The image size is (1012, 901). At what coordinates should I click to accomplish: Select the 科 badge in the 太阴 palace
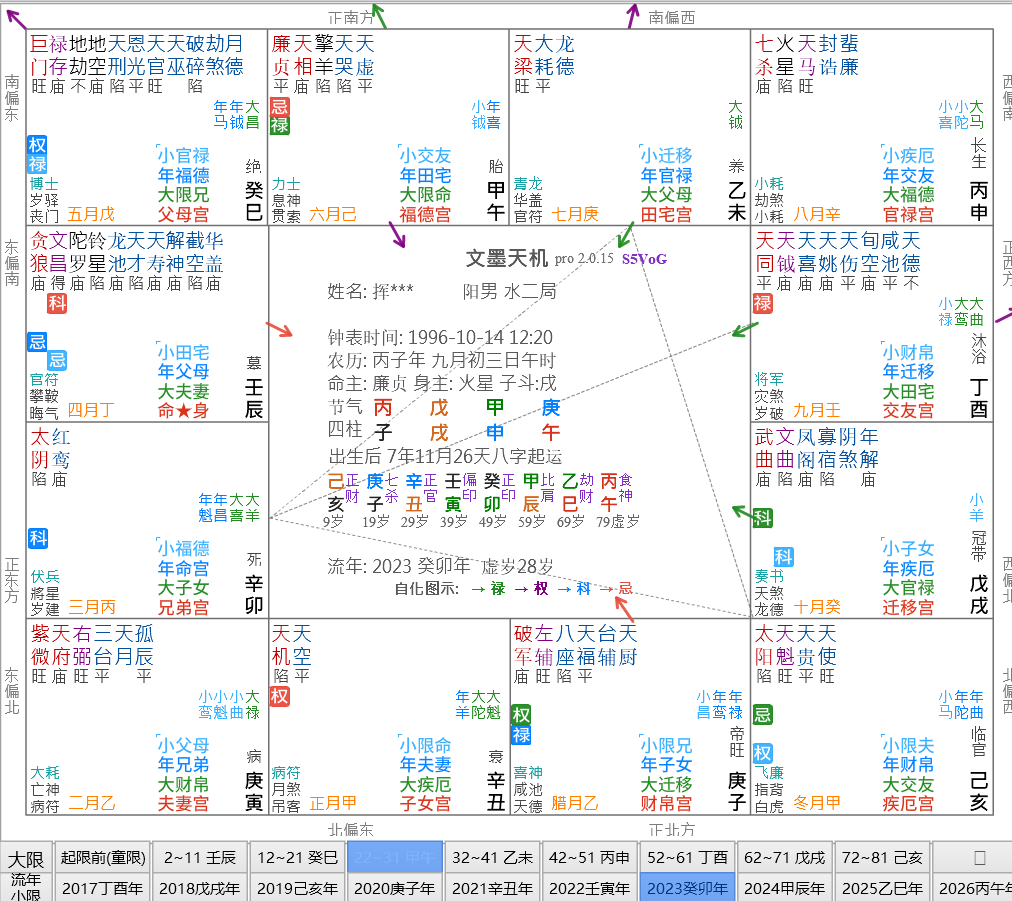point(36,539)
